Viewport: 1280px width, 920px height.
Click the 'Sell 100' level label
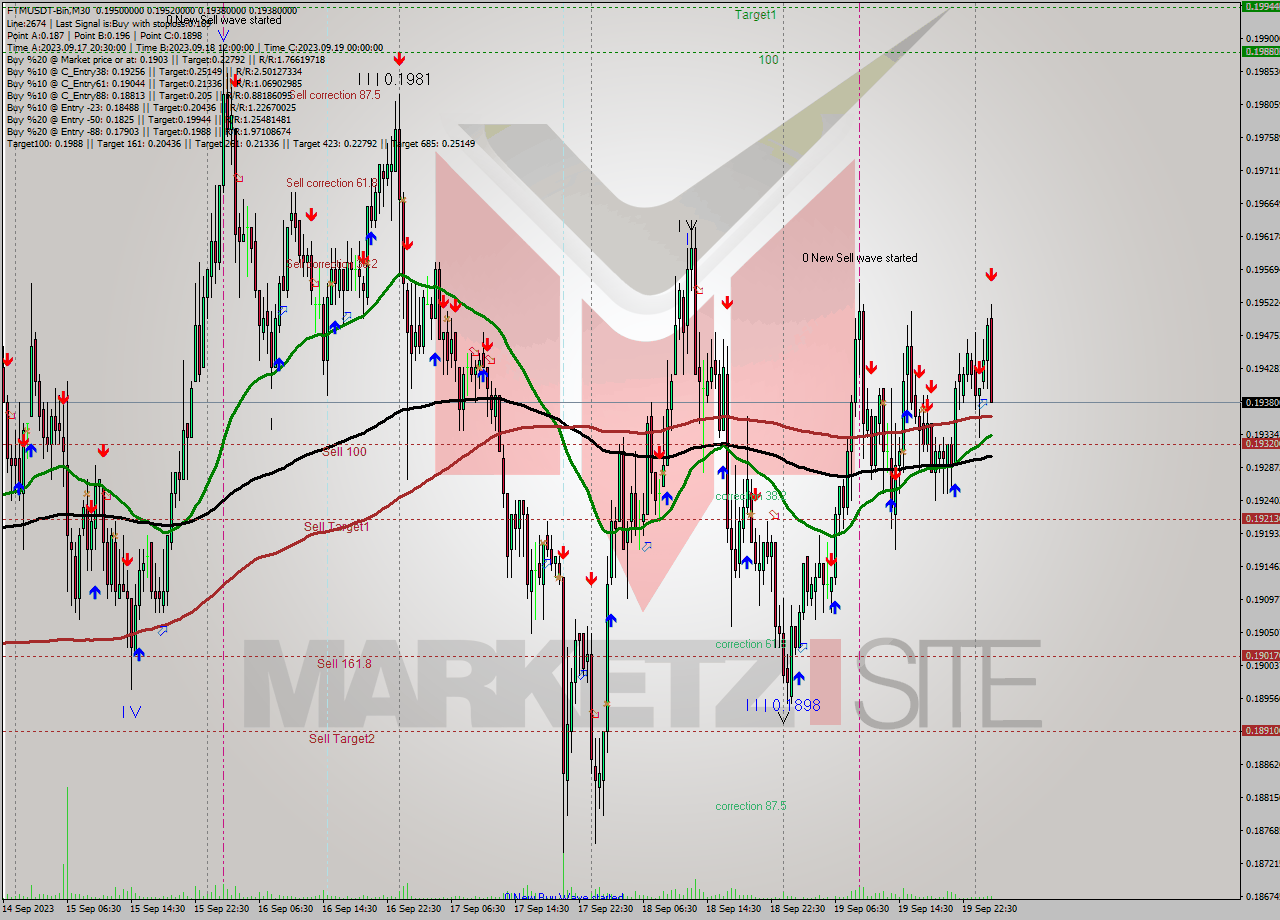coord(344,452)
